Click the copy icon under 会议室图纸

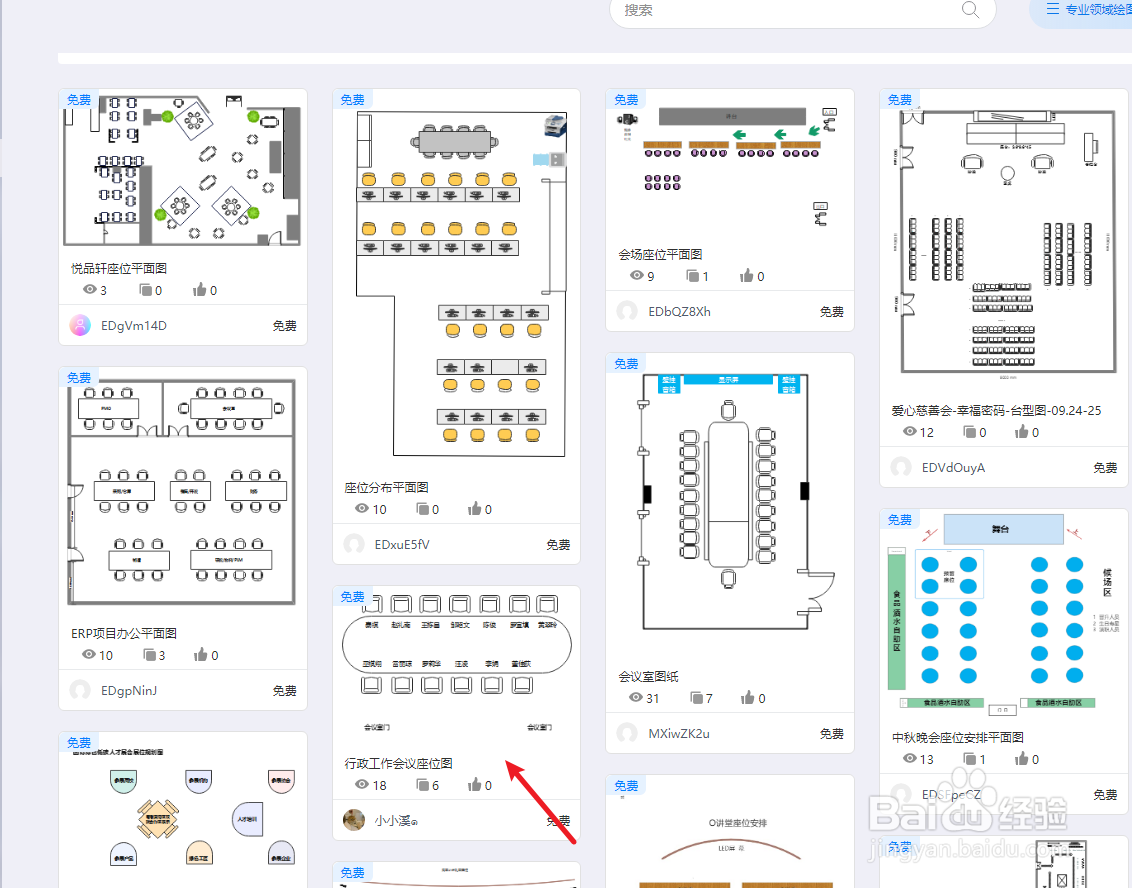697,698
